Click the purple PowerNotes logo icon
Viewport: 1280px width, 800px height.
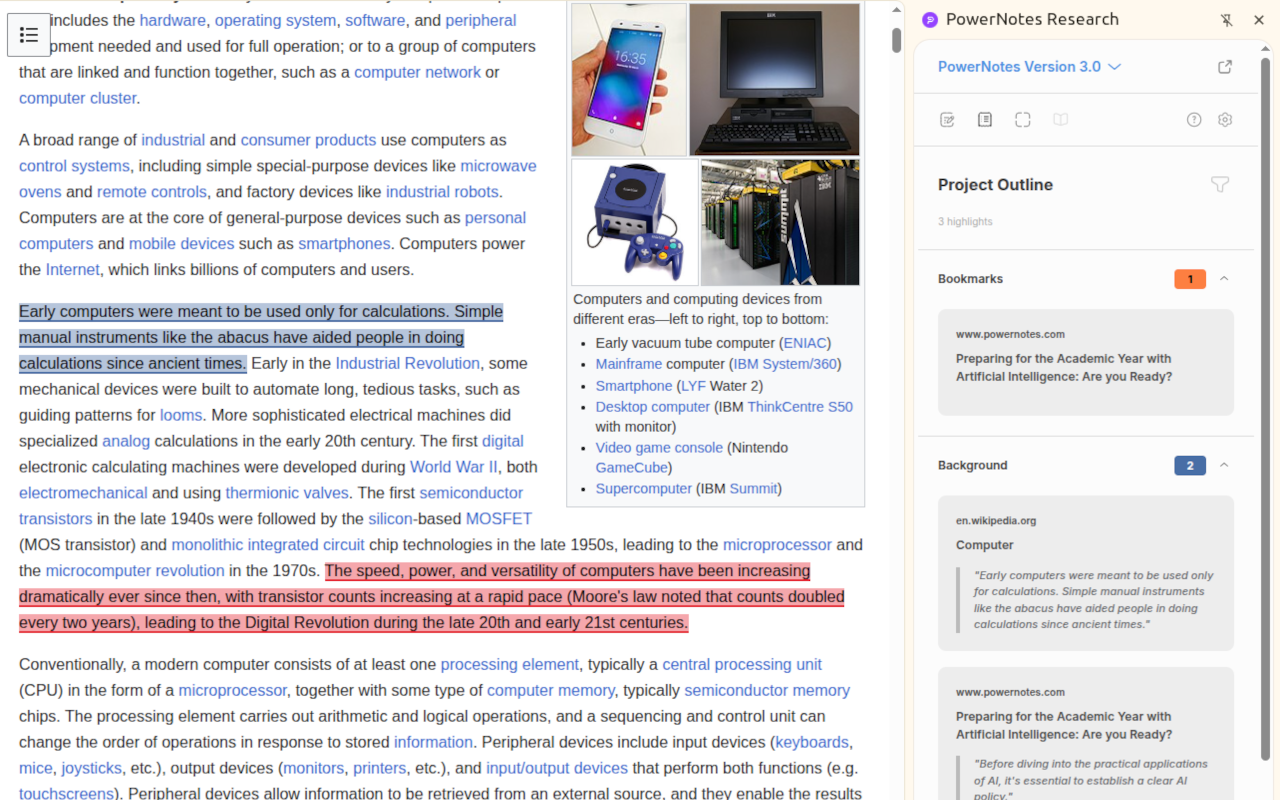click(930, 20)
